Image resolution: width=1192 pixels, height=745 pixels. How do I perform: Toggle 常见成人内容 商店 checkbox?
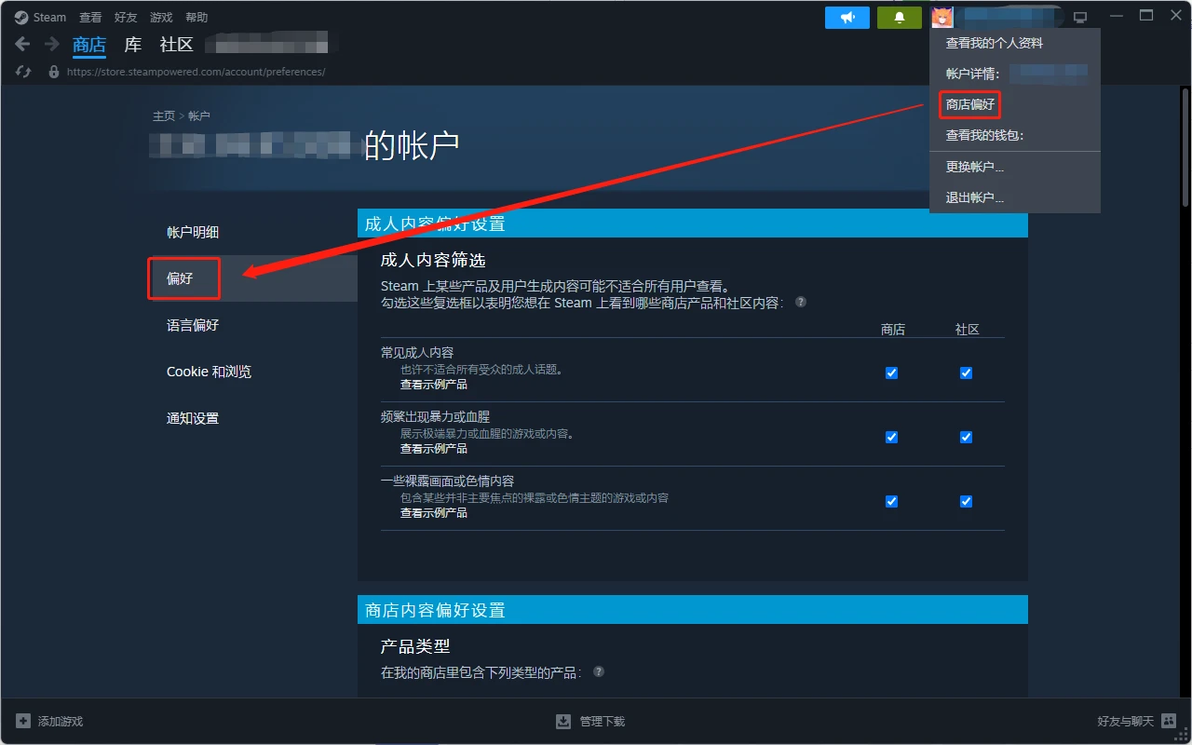tap(892, 373)
